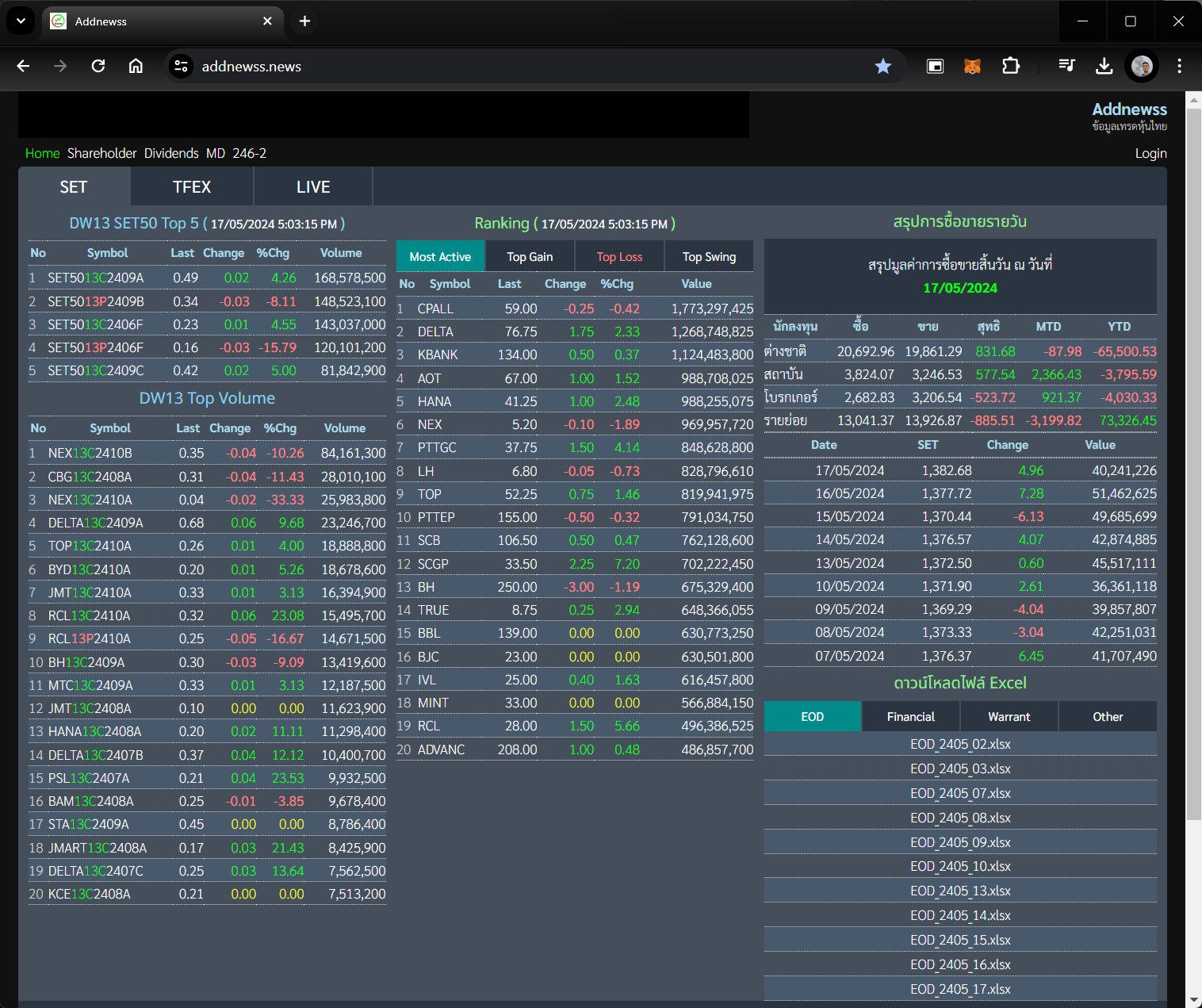Click SET5013P2406F warrant symbol

[x=96, y=347]
